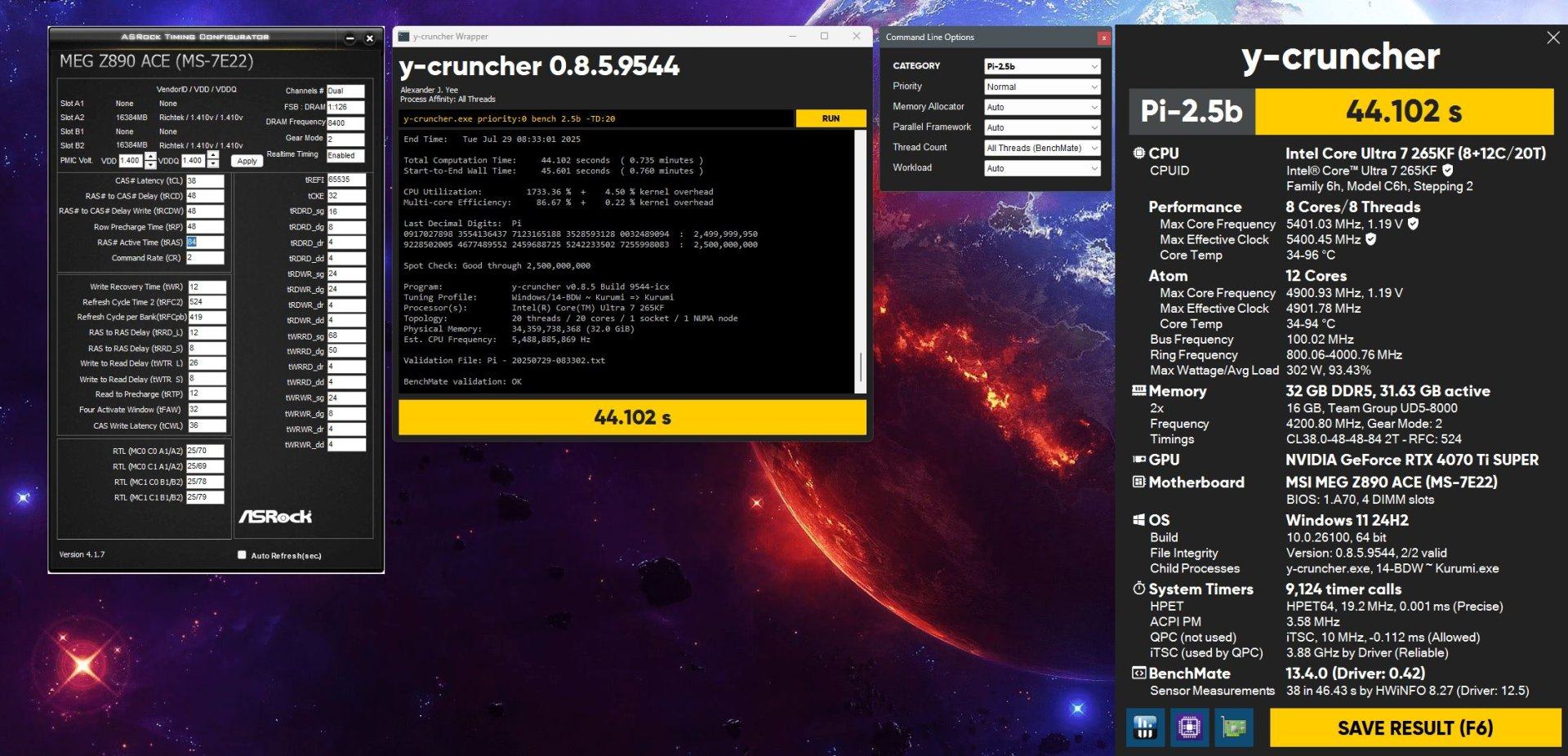Viewport: 1568px width, 756px height.
Task: Open the HWiNFO sensor icon button
Action: [x=1145, y=727]
